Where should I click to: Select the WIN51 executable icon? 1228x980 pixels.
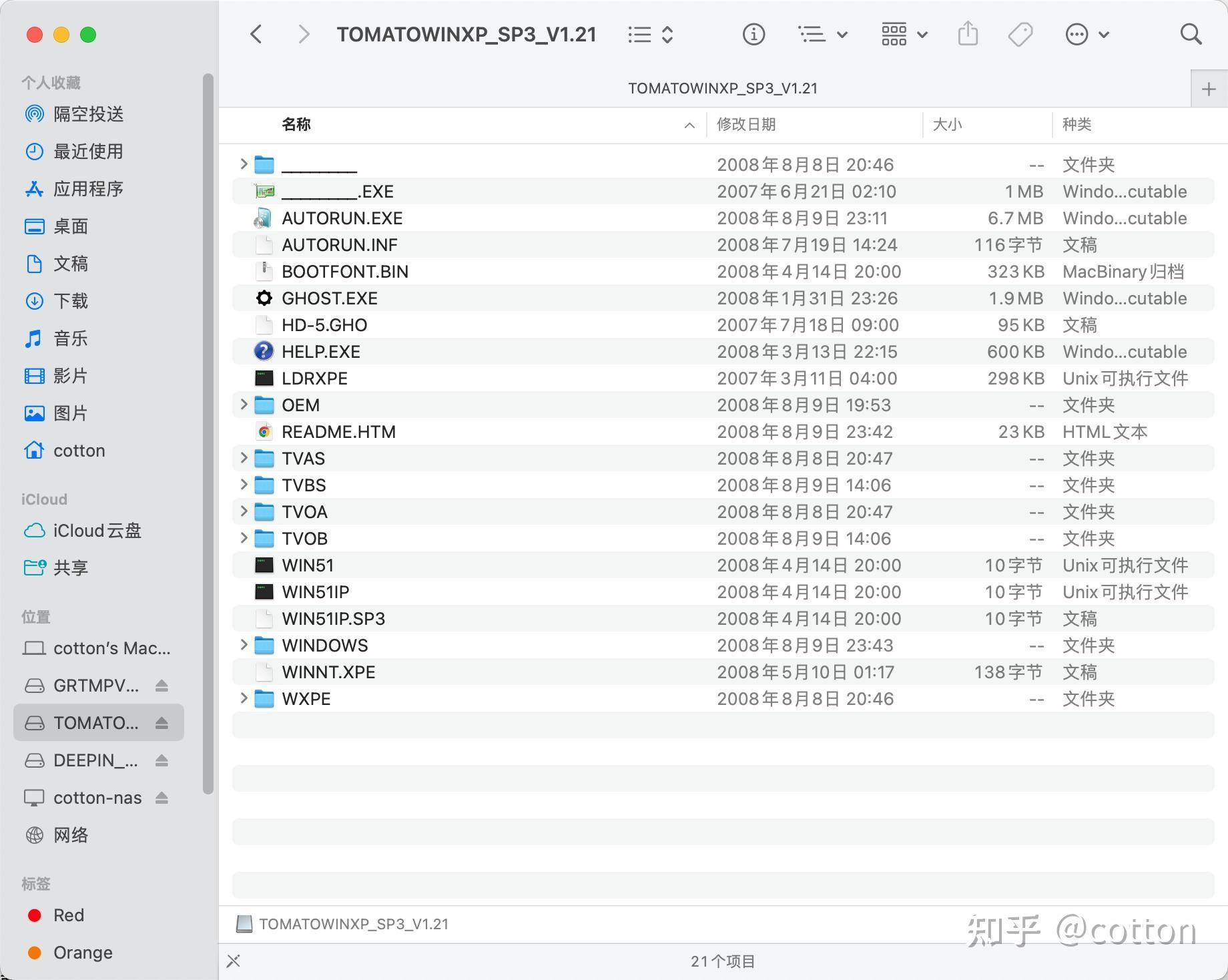pos(264,565)
